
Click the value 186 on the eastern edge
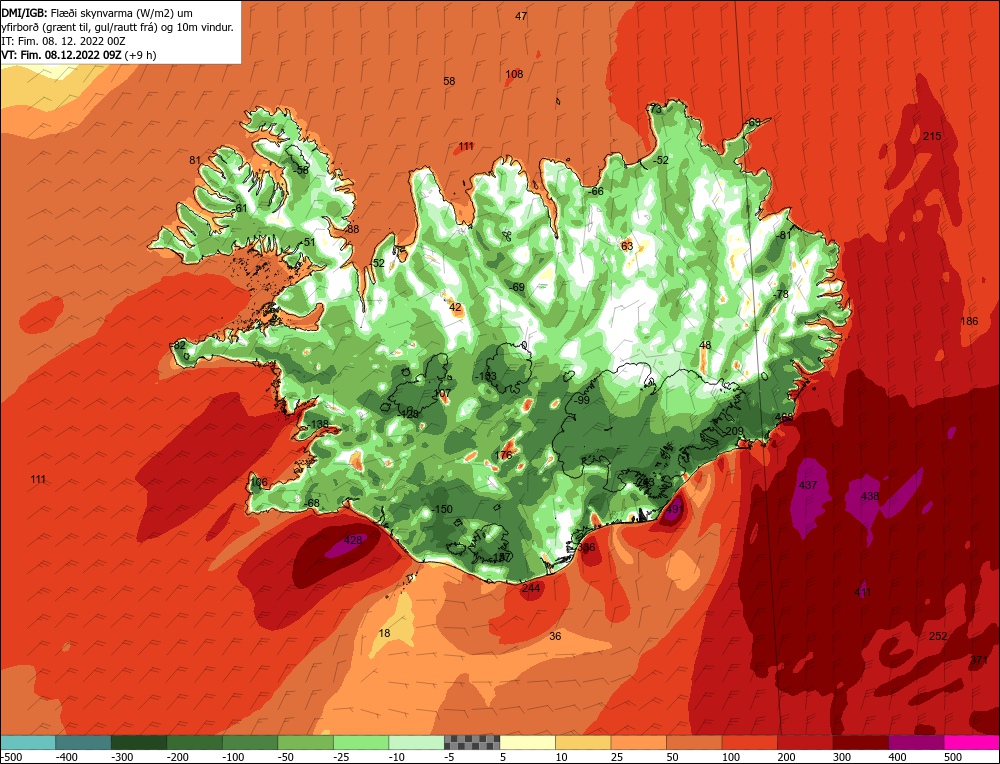coord(969,321)
